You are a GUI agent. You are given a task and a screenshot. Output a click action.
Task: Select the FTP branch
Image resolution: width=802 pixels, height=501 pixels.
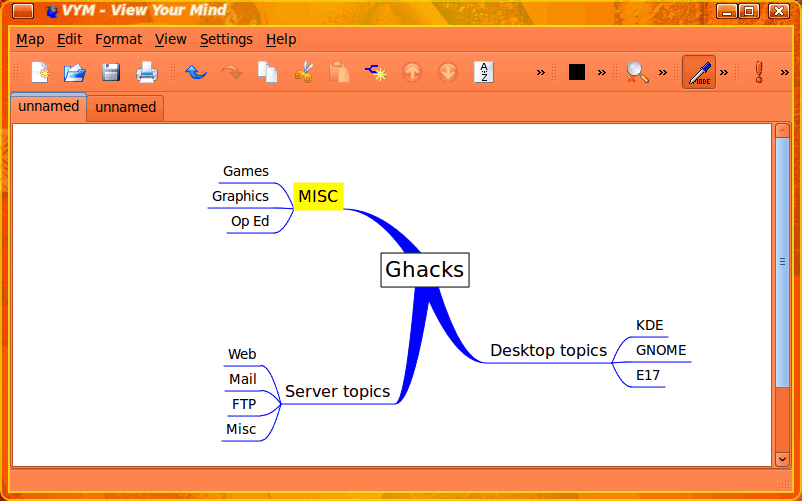coord(243,404)
